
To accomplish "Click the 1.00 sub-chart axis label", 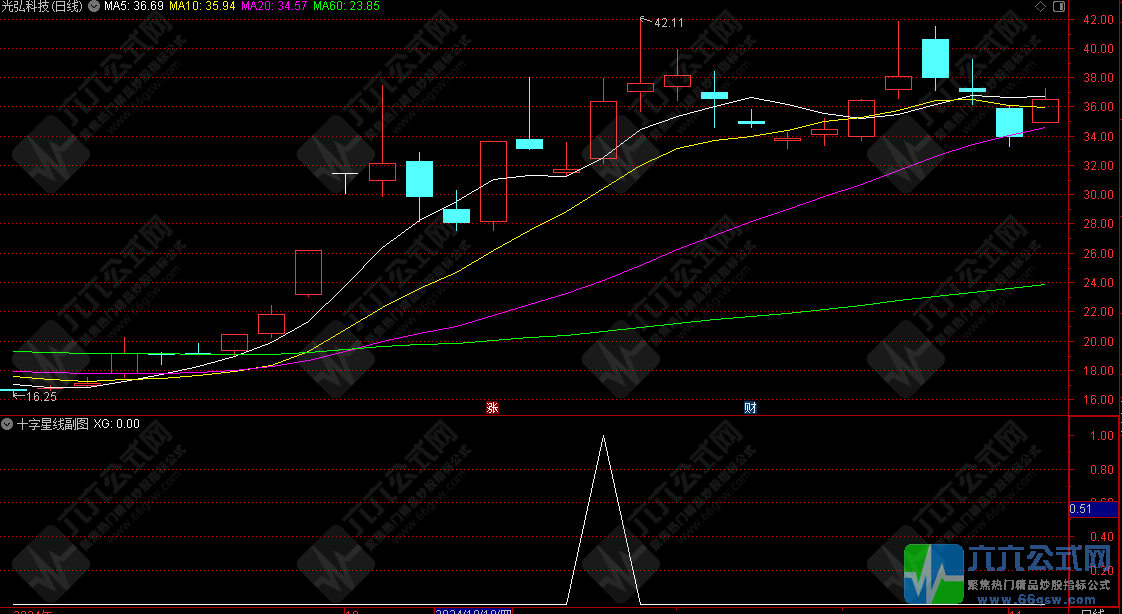I will point(1102,436).
